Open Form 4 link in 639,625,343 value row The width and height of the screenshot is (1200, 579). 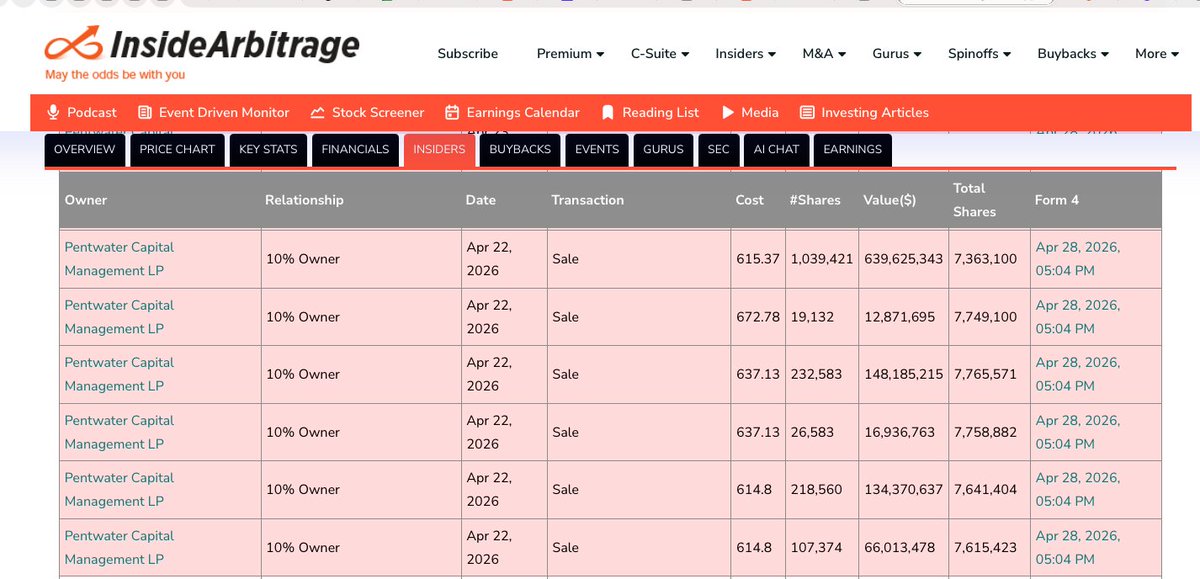point(1078,259)
